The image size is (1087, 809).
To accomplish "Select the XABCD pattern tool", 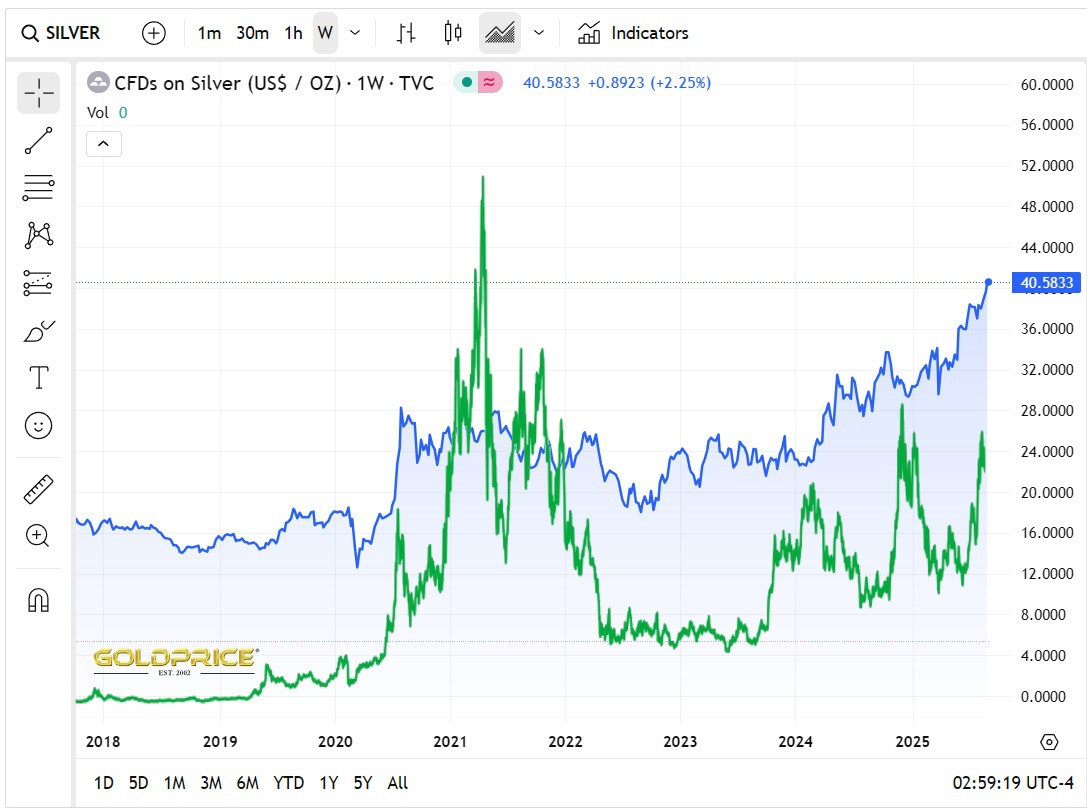I will (x=39, y=235).
